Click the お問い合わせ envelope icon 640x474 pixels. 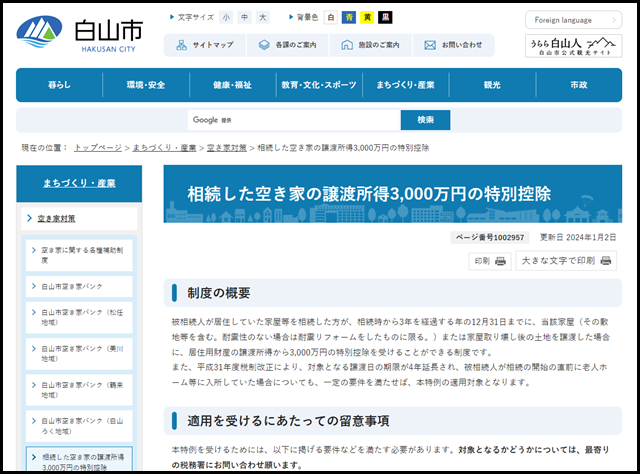click(430, 45)
